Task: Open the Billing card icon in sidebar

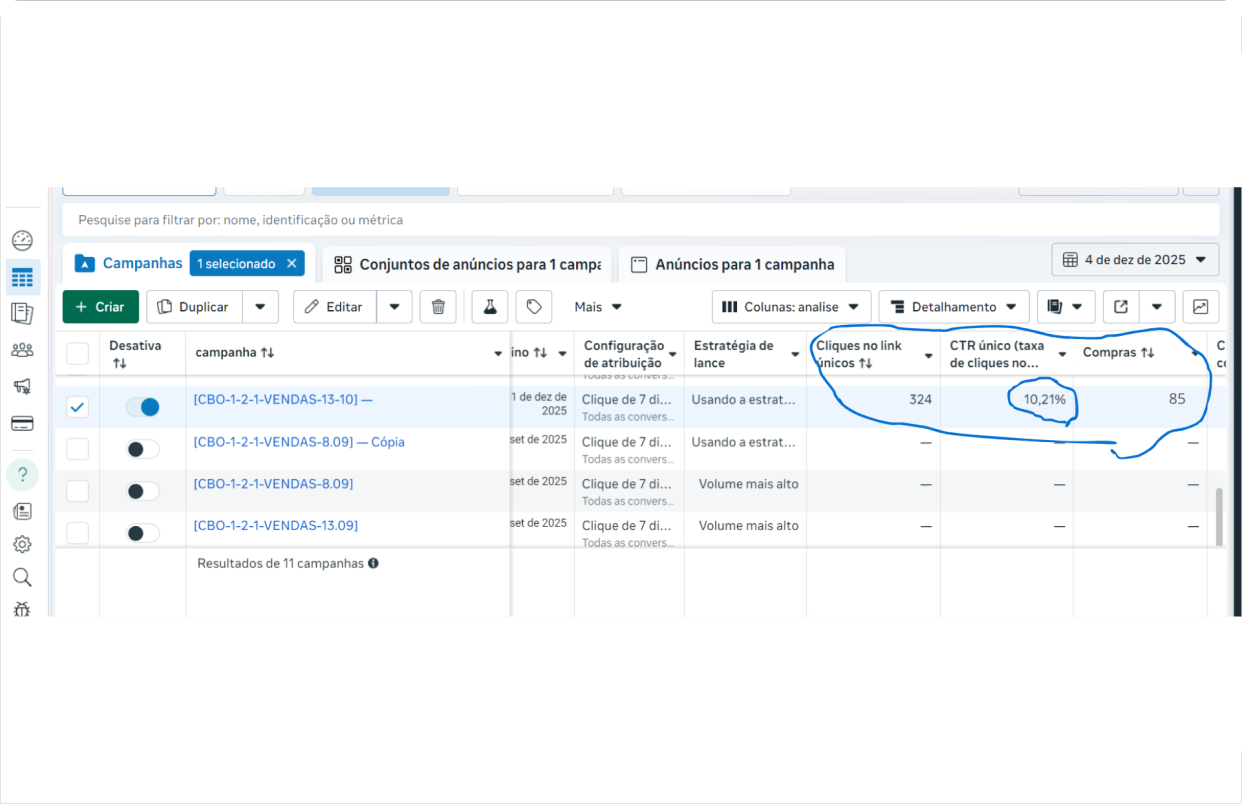Action: point(22,423)
